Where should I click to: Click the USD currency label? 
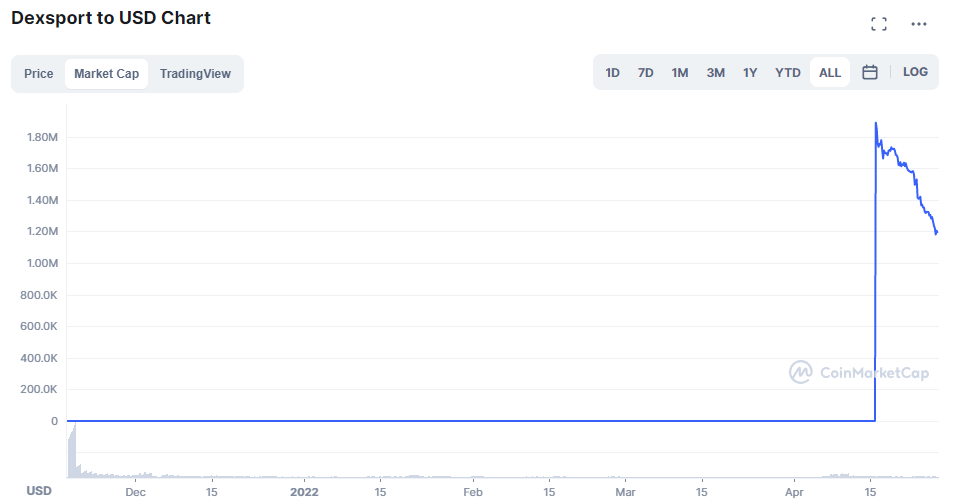click(39, 490)
